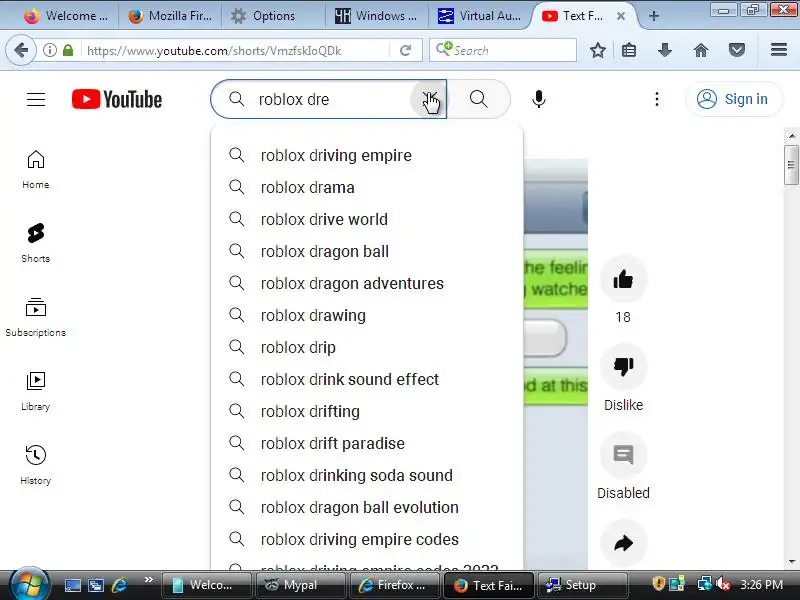Select suggestion 'roblox drama'
Screen dimensions: 800x600
tap(366, 187)
